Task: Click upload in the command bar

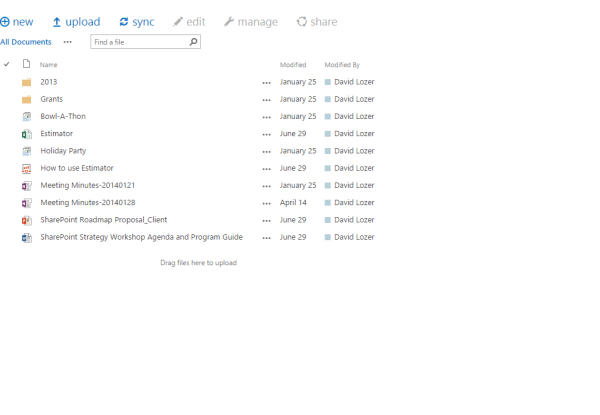Action: (76, 22)
